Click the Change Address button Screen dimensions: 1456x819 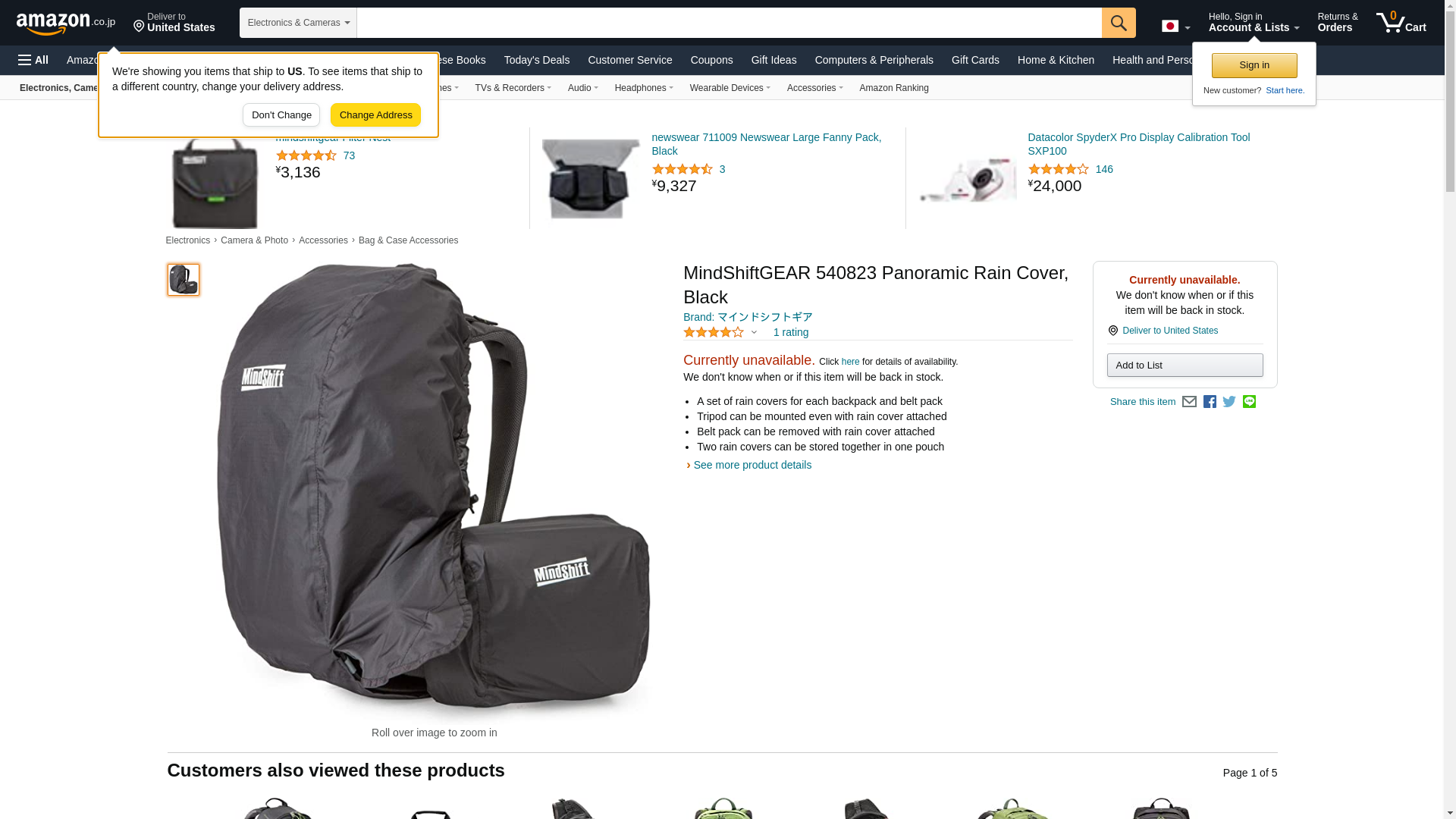375,115
